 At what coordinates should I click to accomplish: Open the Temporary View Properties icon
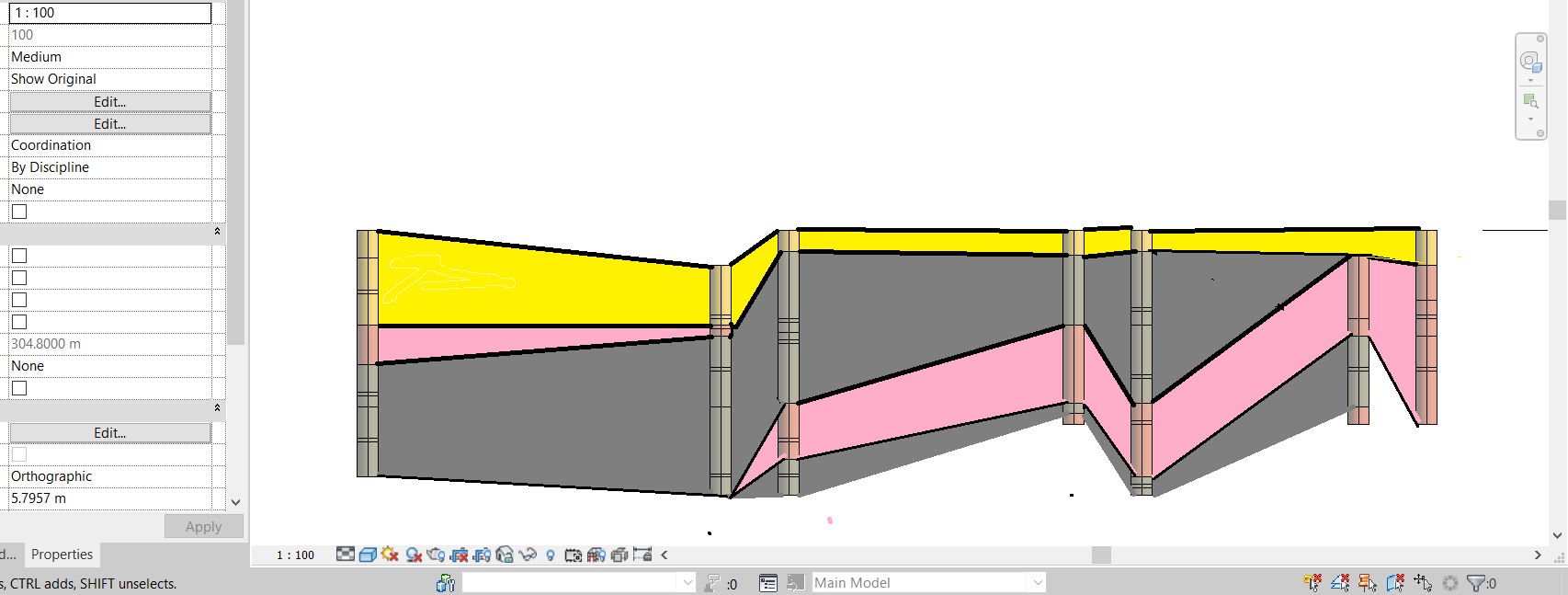(574, 555)
